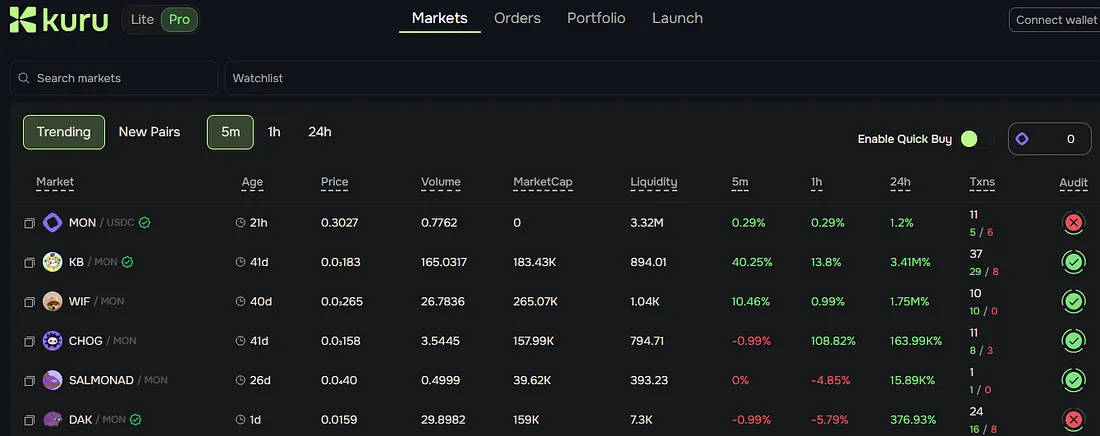The image size is (1100, 436).
Task: Open the Orders tab
Action: (518, 18)
